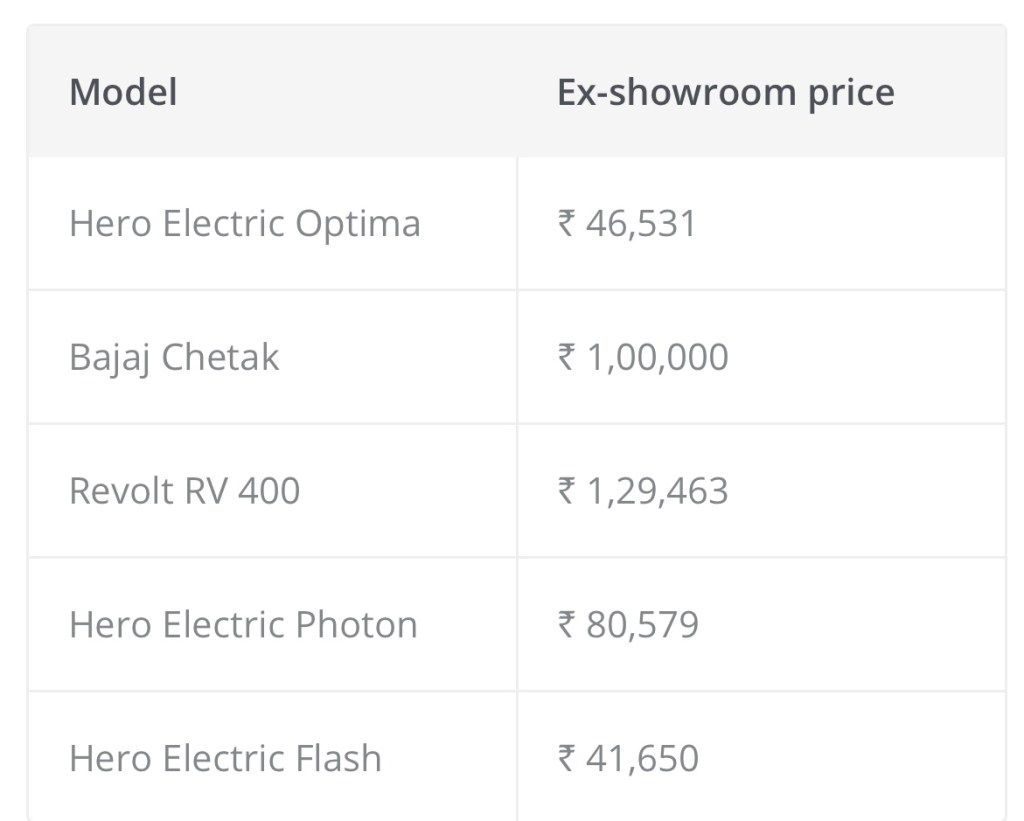Click the rupee symbol before 41,650
This screenshot has height=821, width=1024.
click(566, 758)
